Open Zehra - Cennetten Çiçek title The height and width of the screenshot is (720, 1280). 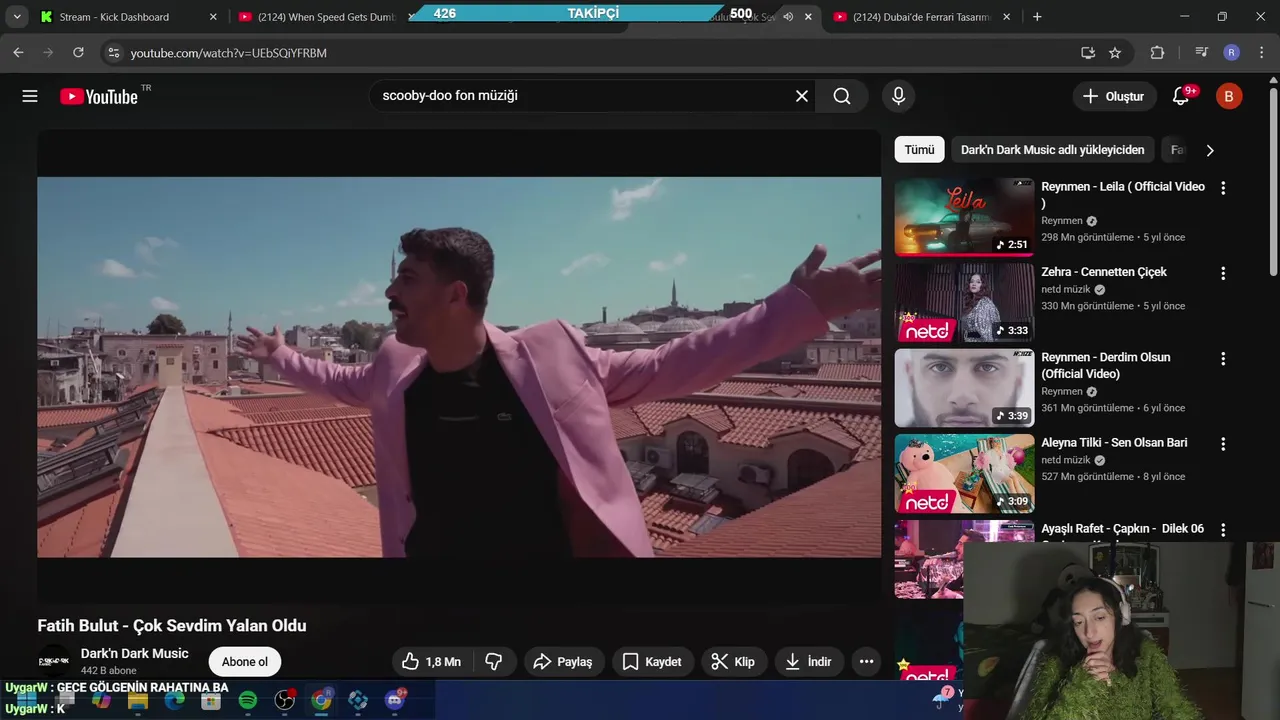pos(1104,272)
